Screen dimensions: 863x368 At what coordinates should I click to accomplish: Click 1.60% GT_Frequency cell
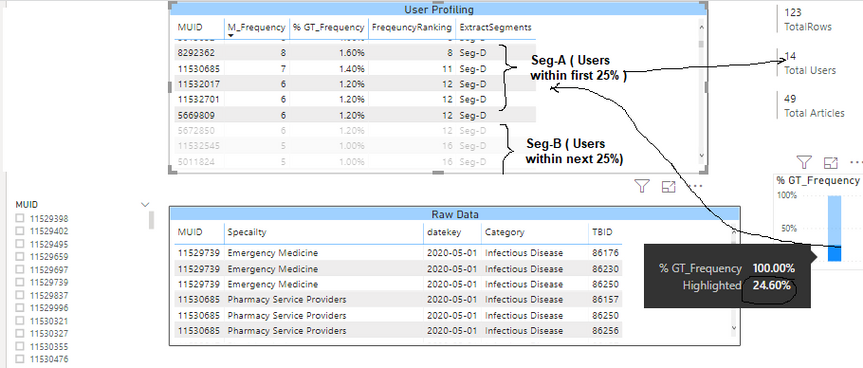[352, 53]
